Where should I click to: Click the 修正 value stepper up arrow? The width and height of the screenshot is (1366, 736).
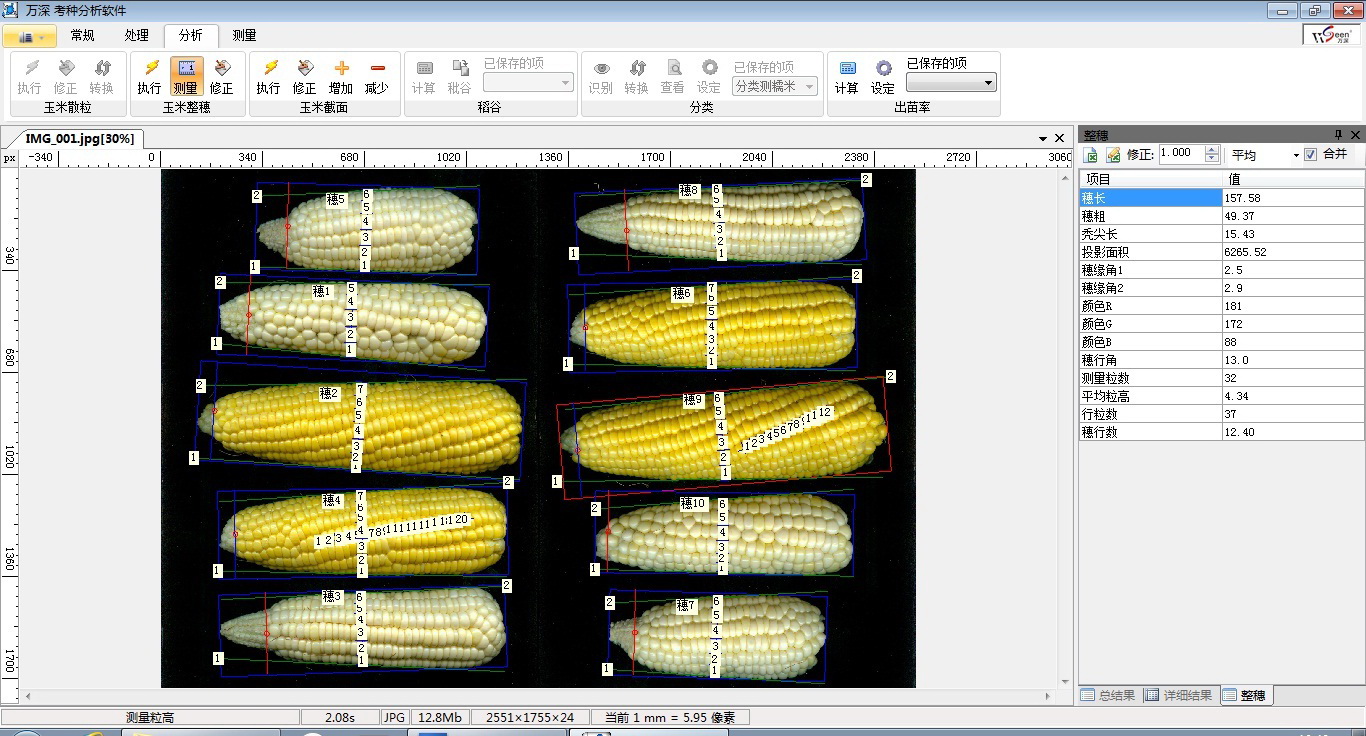(1212, 150)
